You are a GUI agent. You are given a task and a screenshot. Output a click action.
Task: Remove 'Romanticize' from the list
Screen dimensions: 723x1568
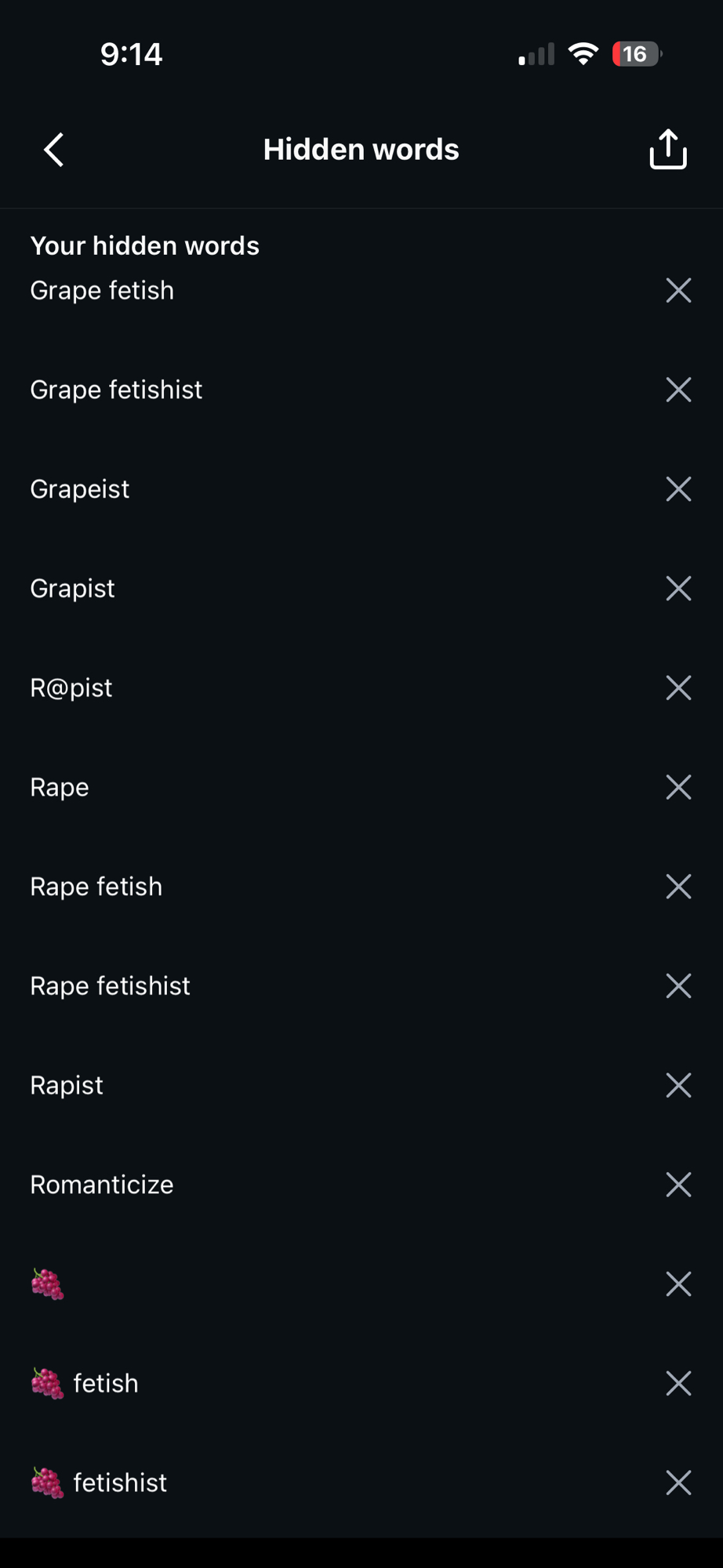pos(678,1185)
